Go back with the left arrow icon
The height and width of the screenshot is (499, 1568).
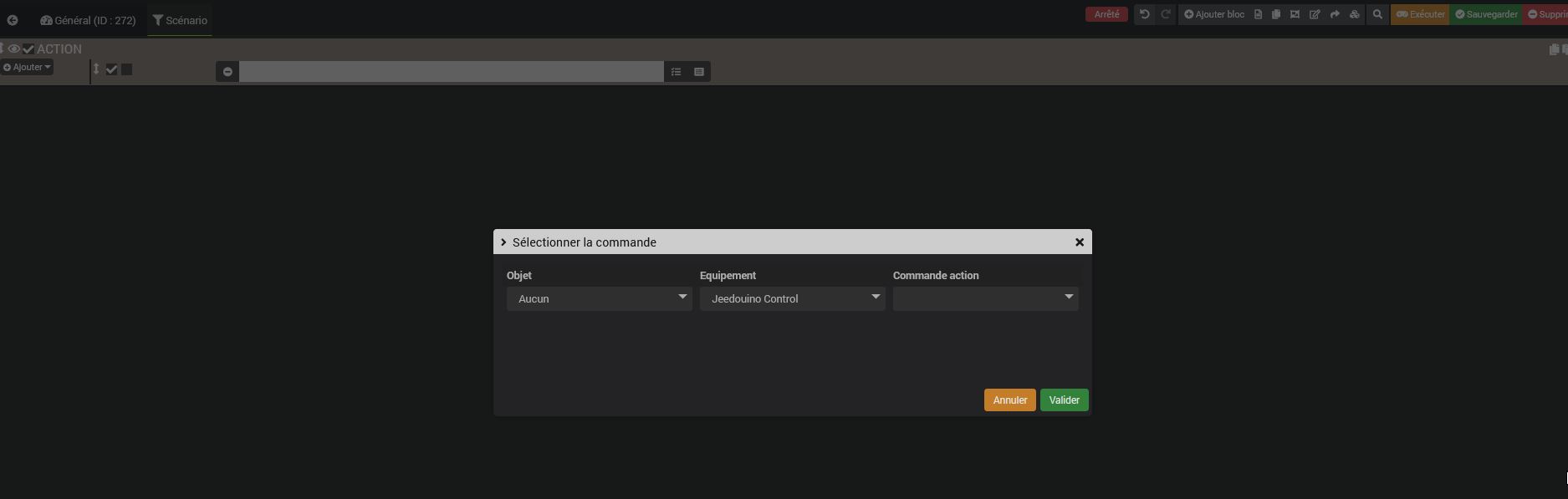click(x=13, y=20)
